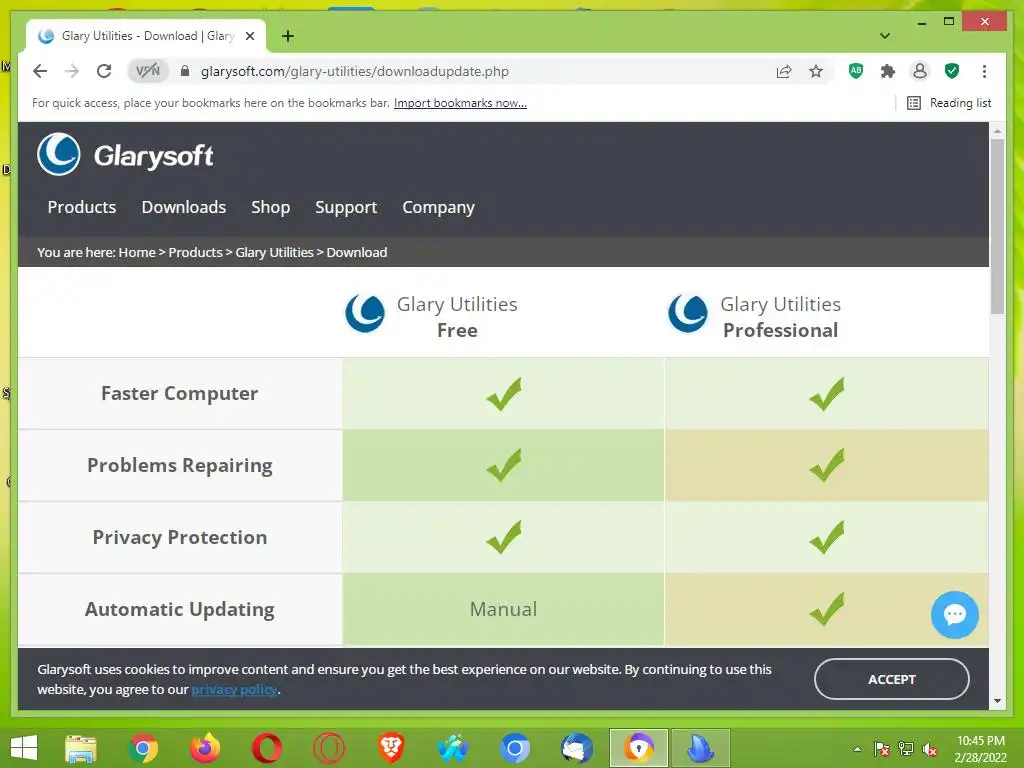1024x768 pixels.
Task: Open the filled red Opera taskbar icon
Action: tap(267, 748)
